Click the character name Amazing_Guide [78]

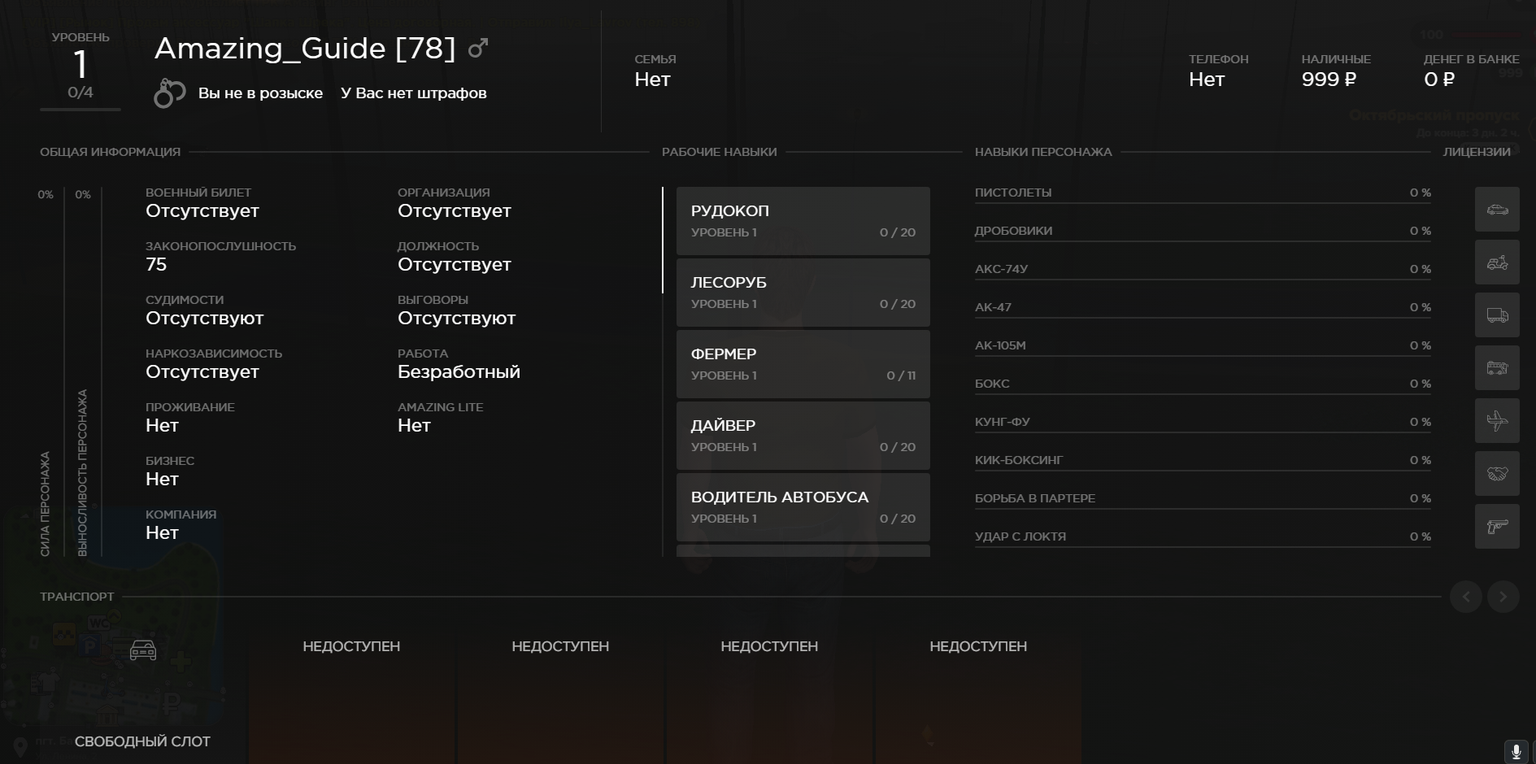pyautogui.click(x=305, y=48)
